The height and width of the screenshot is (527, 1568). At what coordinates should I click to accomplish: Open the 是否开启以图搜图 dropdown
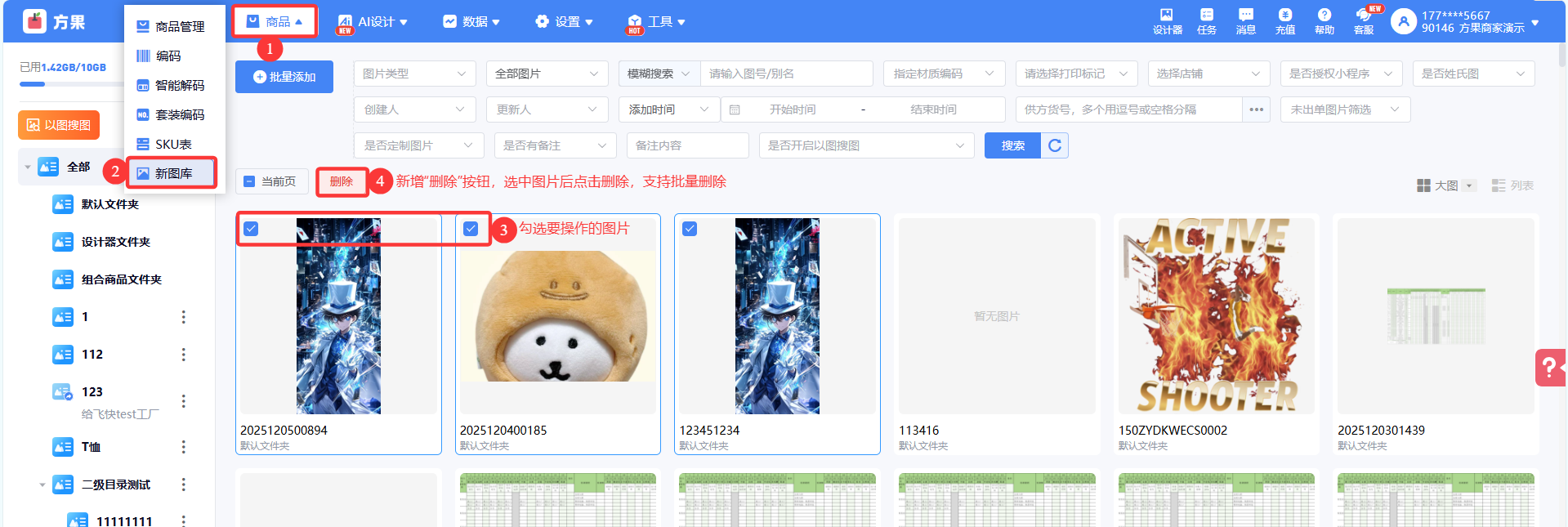867,145
